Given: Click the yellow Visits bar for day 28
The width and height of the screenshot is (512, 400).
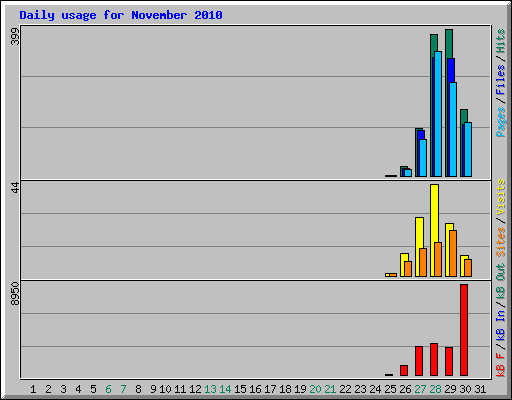Looking at the screenshot, I should (x=434, y=213).
